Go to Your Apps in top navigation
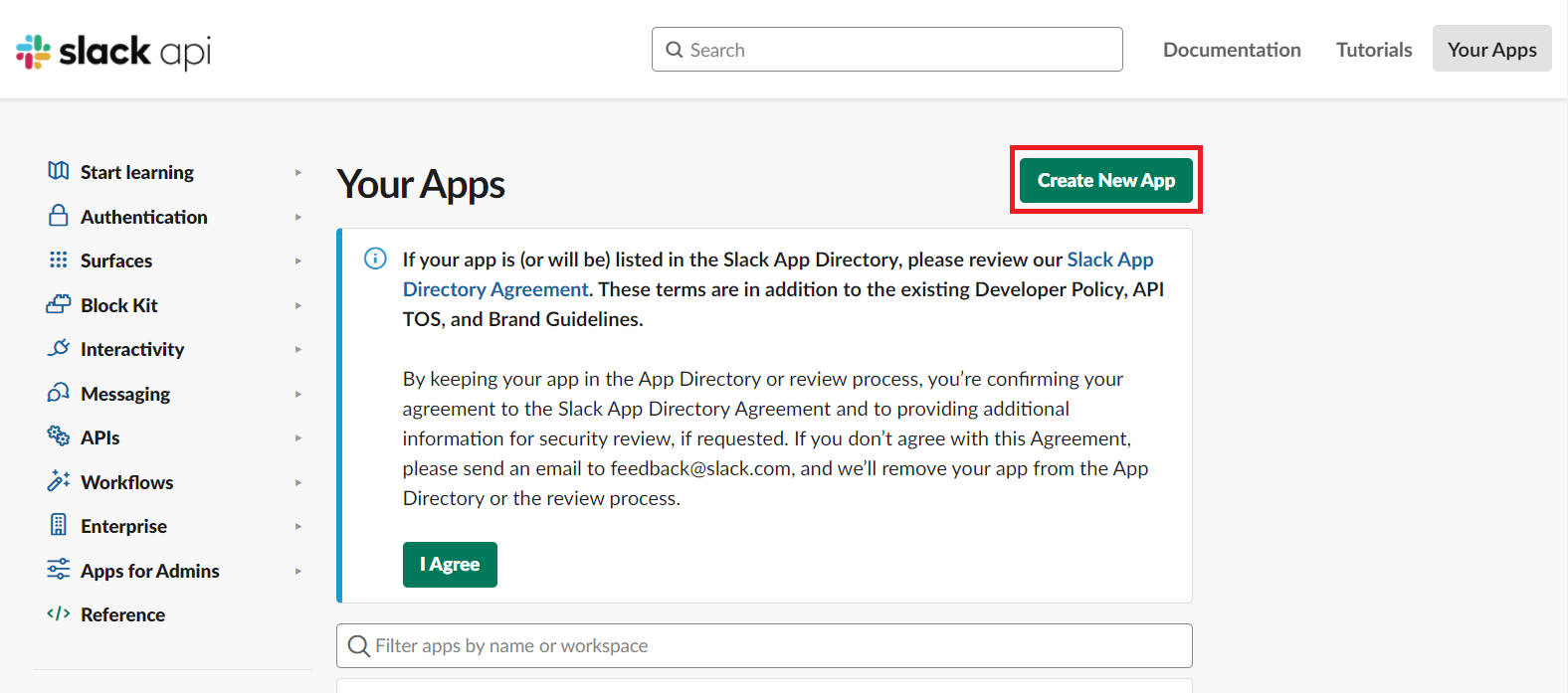1568x693 pixels. tap(1492, 49)
